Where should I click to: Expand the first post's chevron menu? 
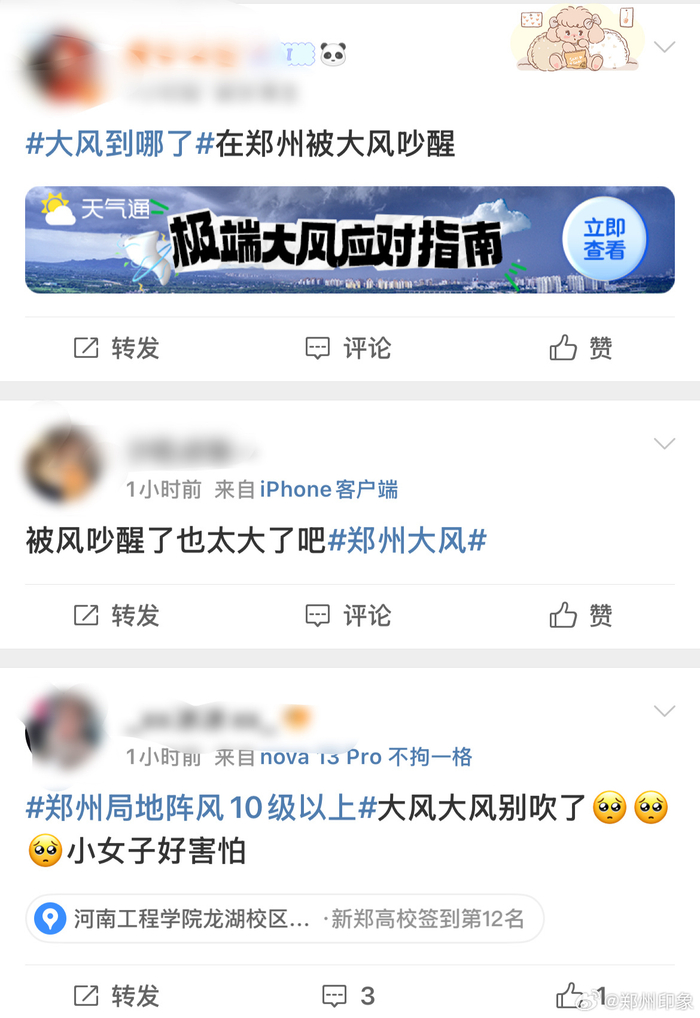[x=664, y=47]
